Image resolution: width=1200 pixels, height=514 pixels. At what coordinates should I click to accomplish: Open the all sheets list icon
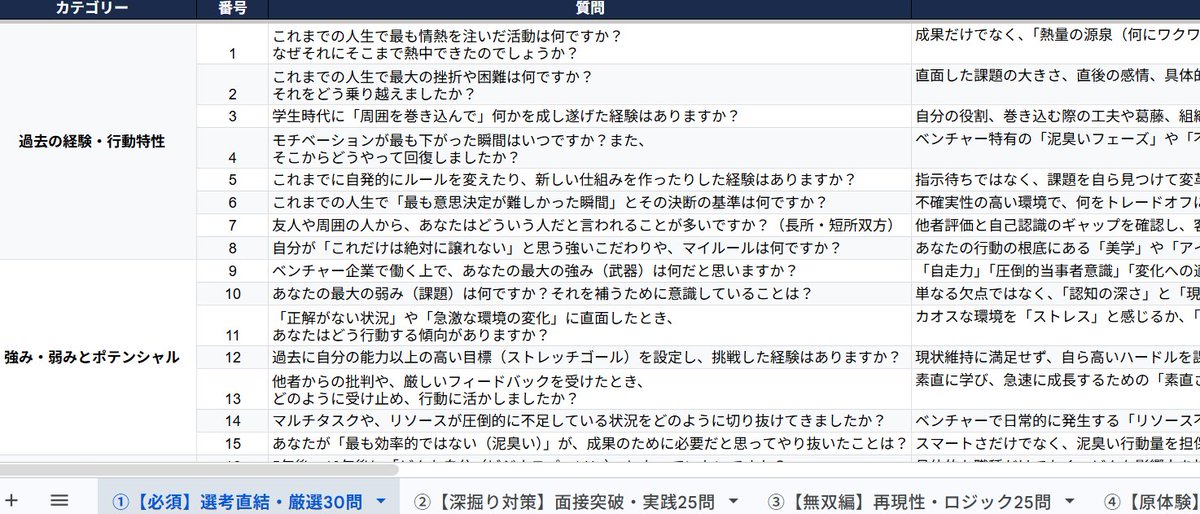tap(59, 500)
